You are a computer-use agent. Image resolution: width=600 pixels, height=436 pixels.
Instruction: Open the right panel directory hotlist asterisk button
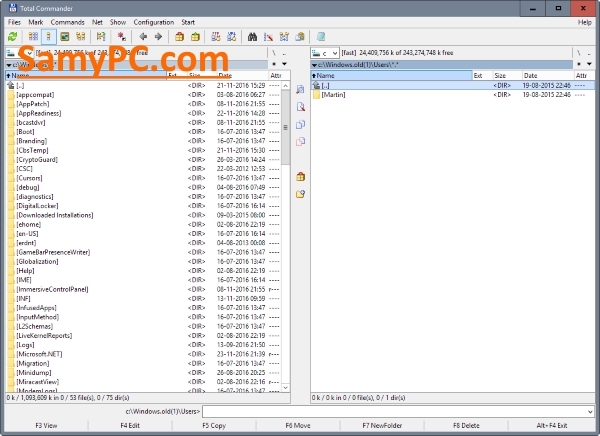click(579, 64)
